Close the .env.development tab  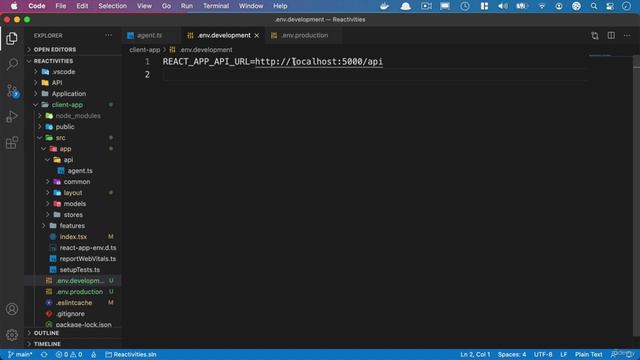(x=257, y=36)
